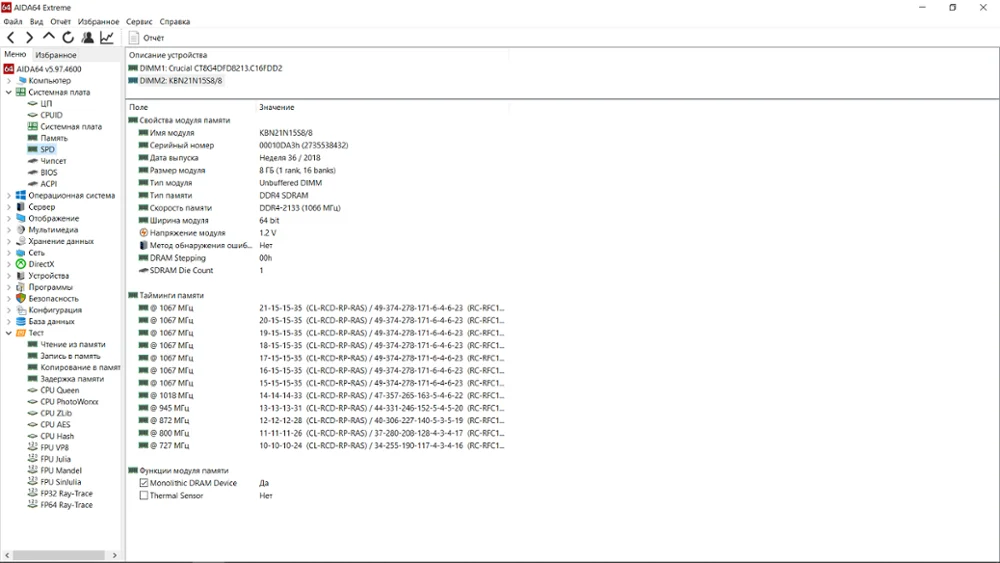Collapse the Тест tree node
Screen dimensions: 1000x563
click(9, 333)
